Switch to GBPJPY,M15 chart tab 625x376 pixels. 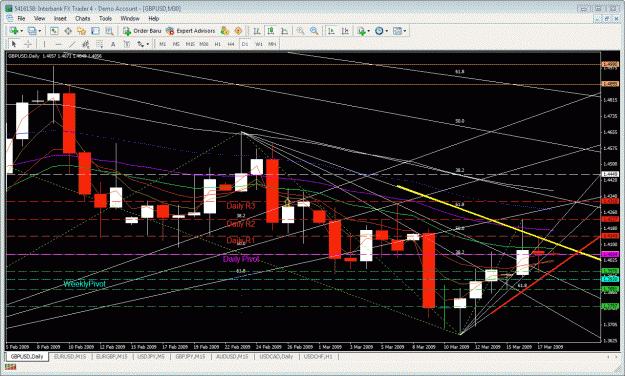190,356
